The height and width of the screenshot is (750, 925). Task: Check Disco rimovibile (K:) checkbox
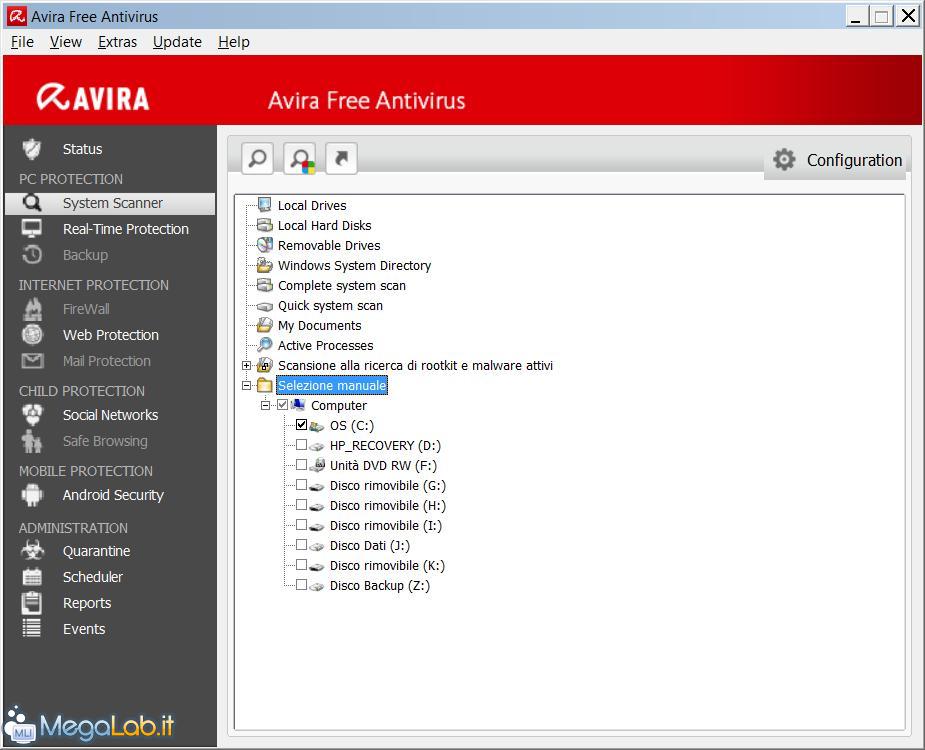[301, 565]
